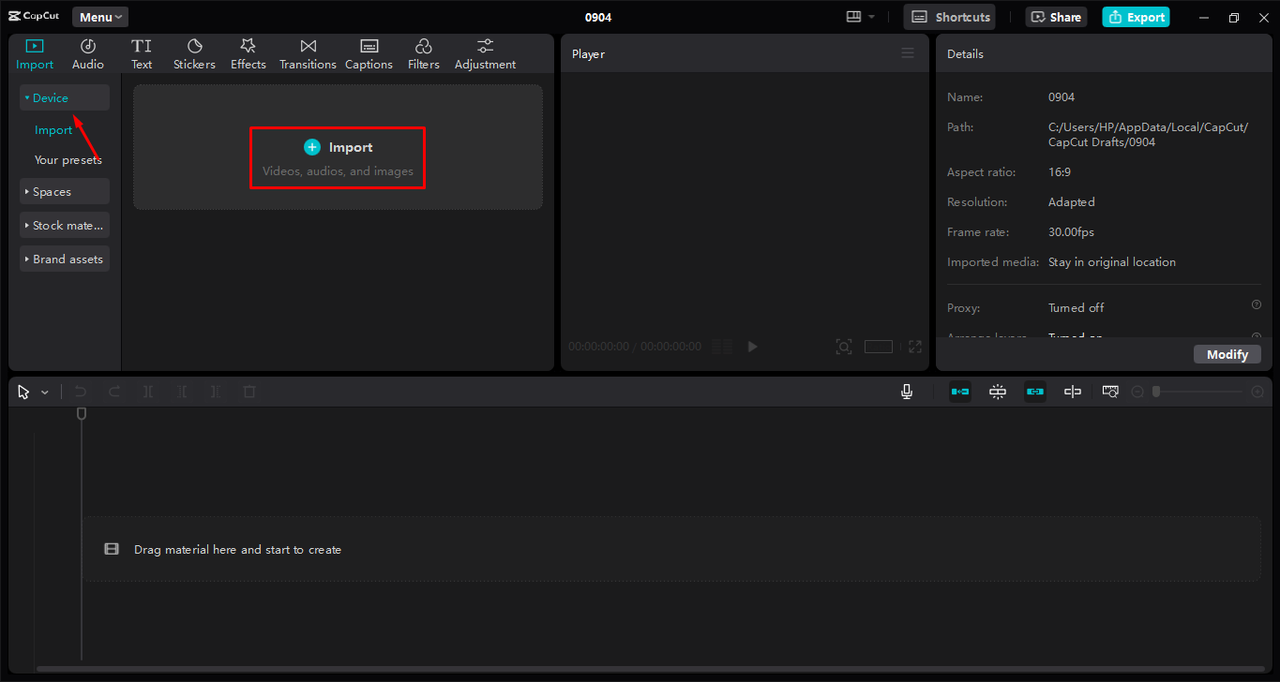
Task: Click the Redo icon
Action: click(x=114, y=392)
